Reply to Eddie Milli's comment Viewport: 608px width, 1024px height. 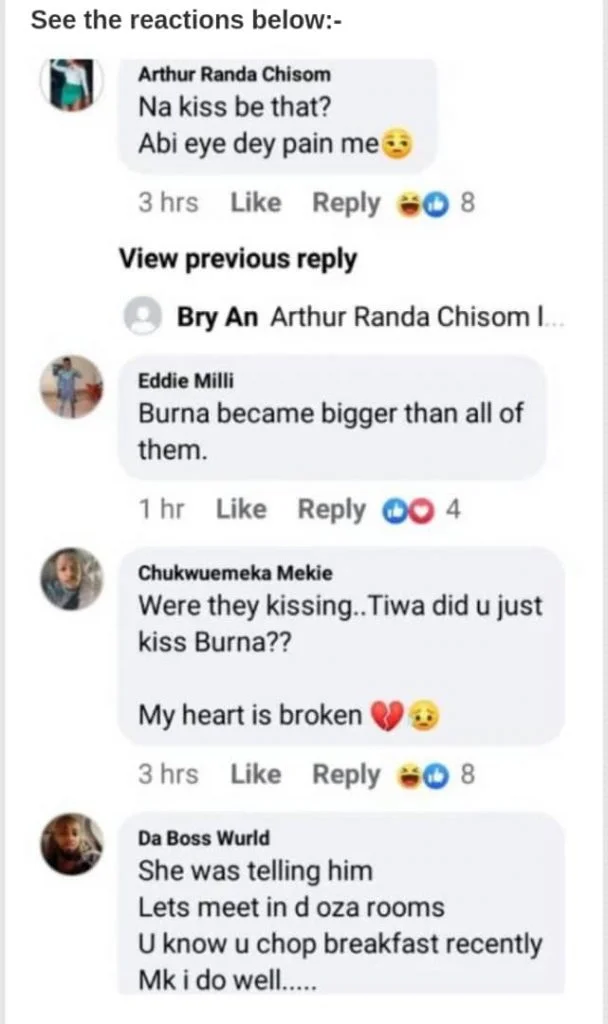point(332,509)
